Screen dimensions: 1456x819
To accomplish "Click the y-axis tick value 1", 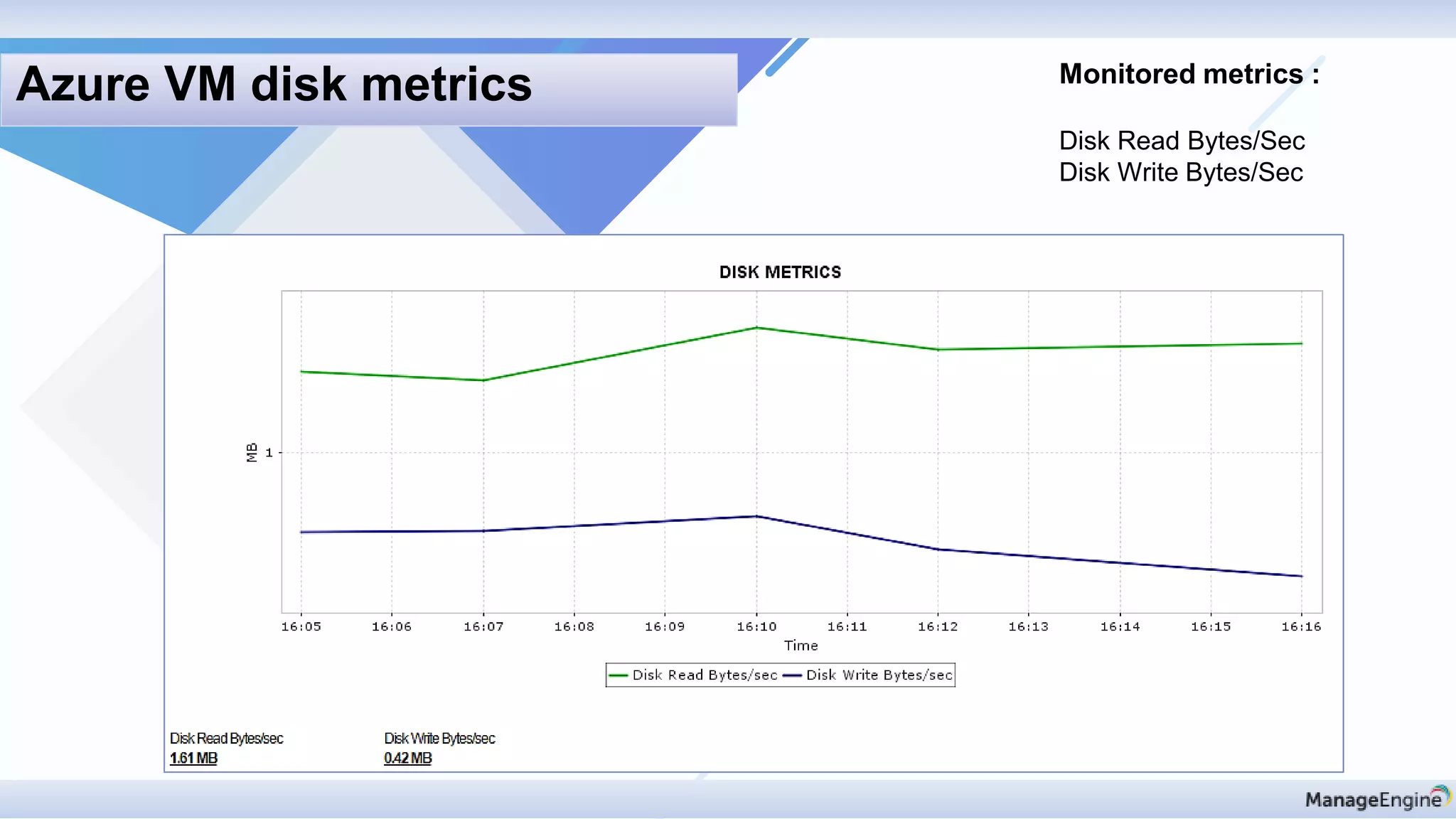I will pyautogui.click(x=269, y=452).
